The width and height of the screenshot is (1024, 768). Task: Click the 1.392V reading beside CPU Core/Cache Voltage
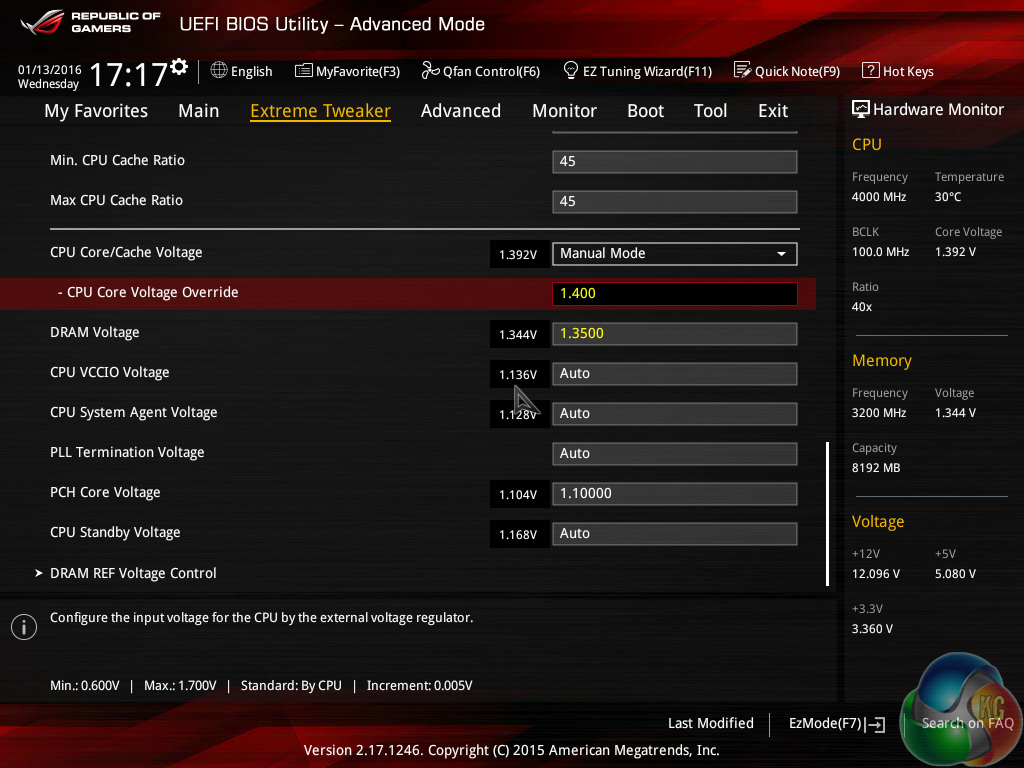[518, 255]
